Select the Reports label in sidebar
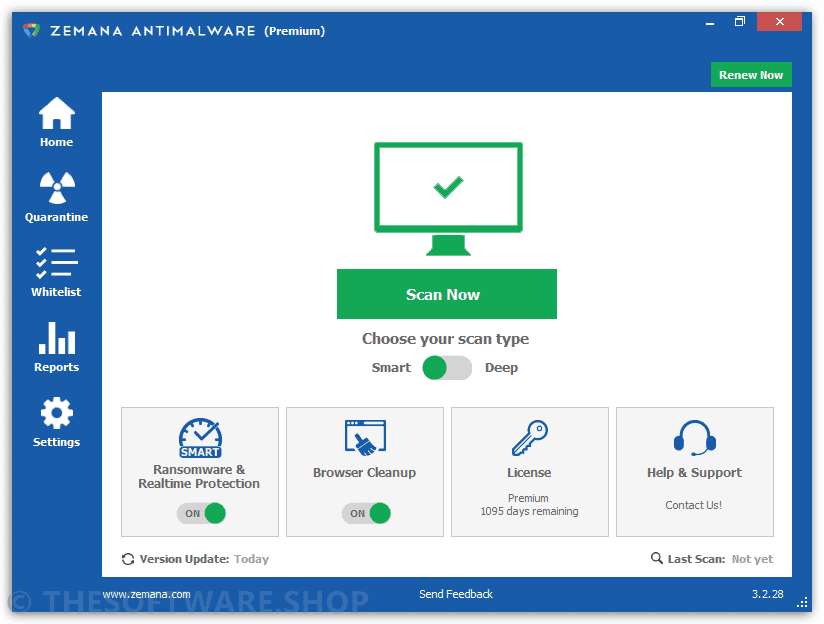This screenshot has height=624, width=824. pyautogui.click(x=57, y=367)
